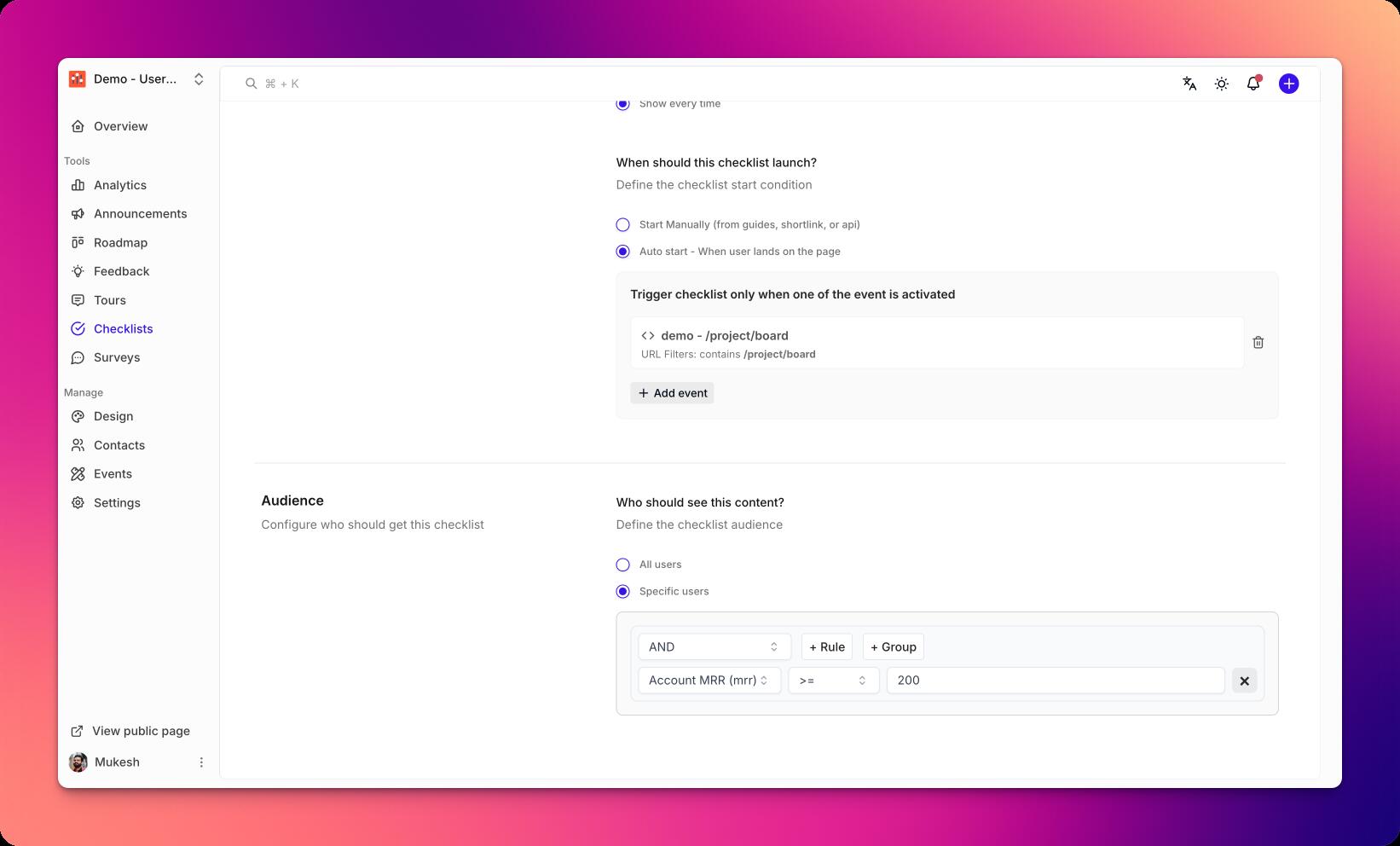Viewport: 1400px width, 846px height.
Task: Click the Add event button
Action: coord(672,393)
